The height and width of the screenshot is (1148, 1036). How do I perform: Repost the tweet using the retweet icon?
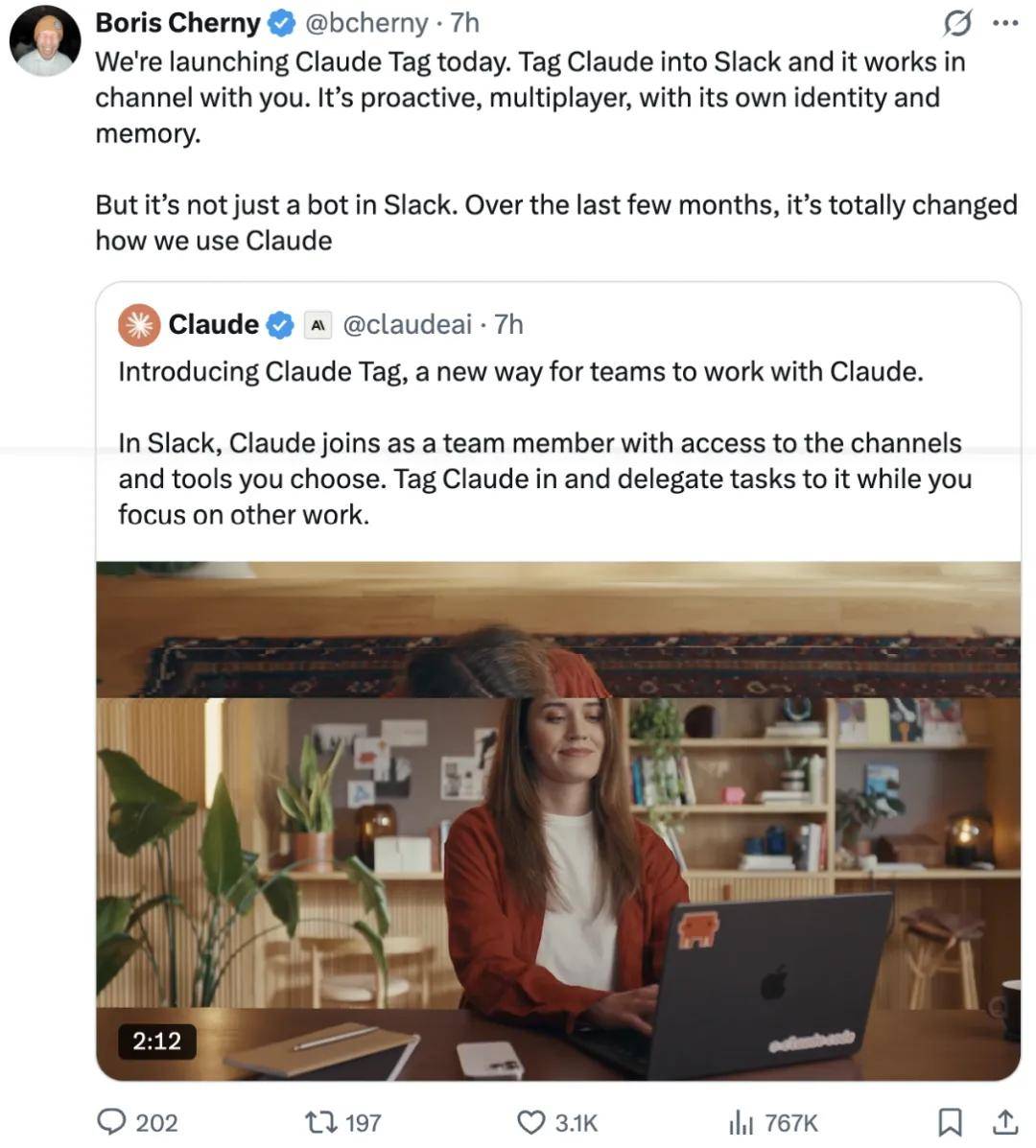click(x=320, y=1122)
